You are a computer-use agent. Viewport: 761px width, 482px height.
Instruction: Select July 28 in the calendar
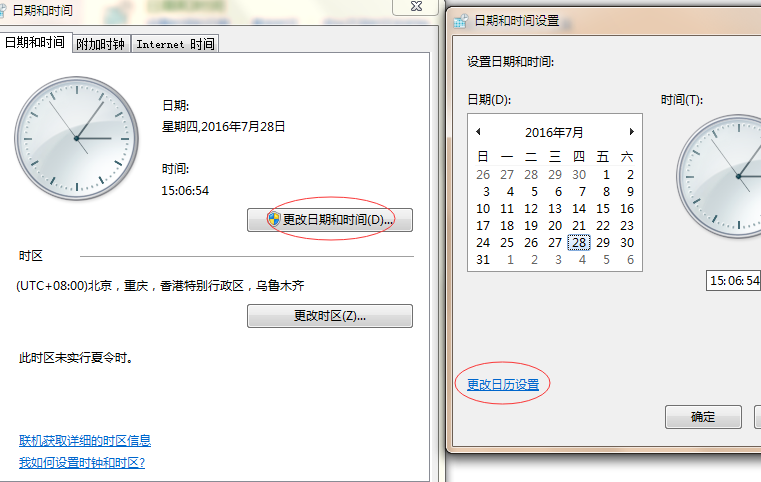click(579, 243)
